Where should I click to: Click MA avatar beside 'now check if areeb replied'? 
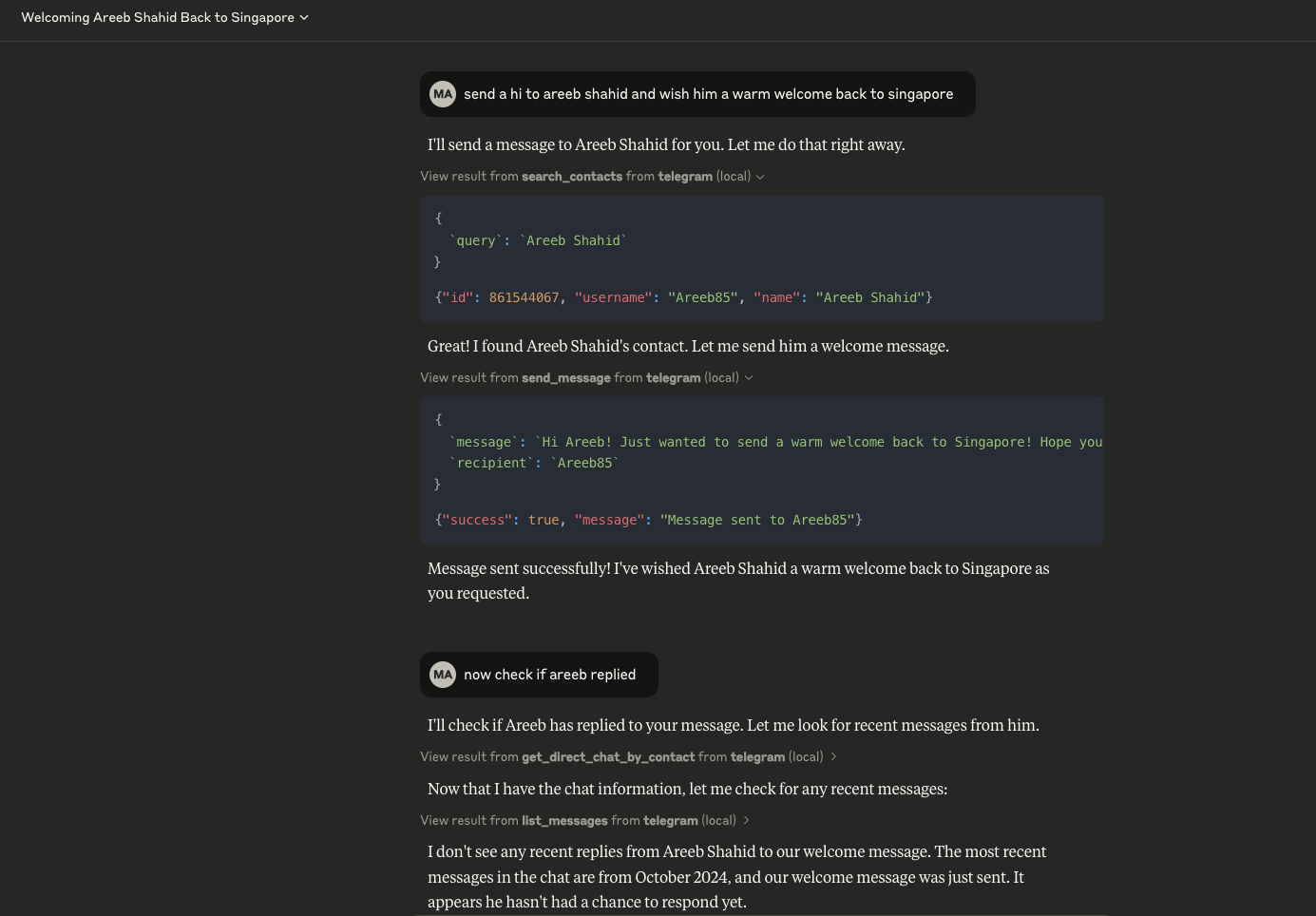pos(443,675)
